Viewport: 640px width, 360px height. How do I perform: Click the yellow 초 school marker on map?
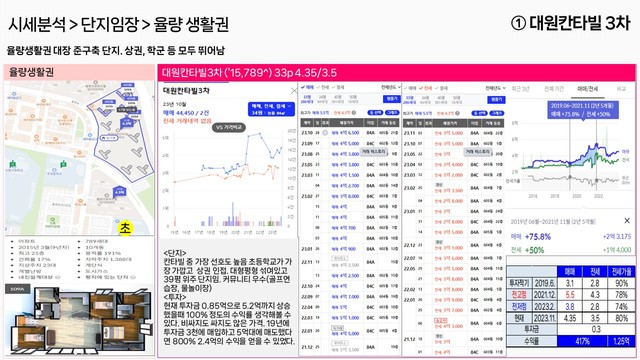click(x=125, y=228)
